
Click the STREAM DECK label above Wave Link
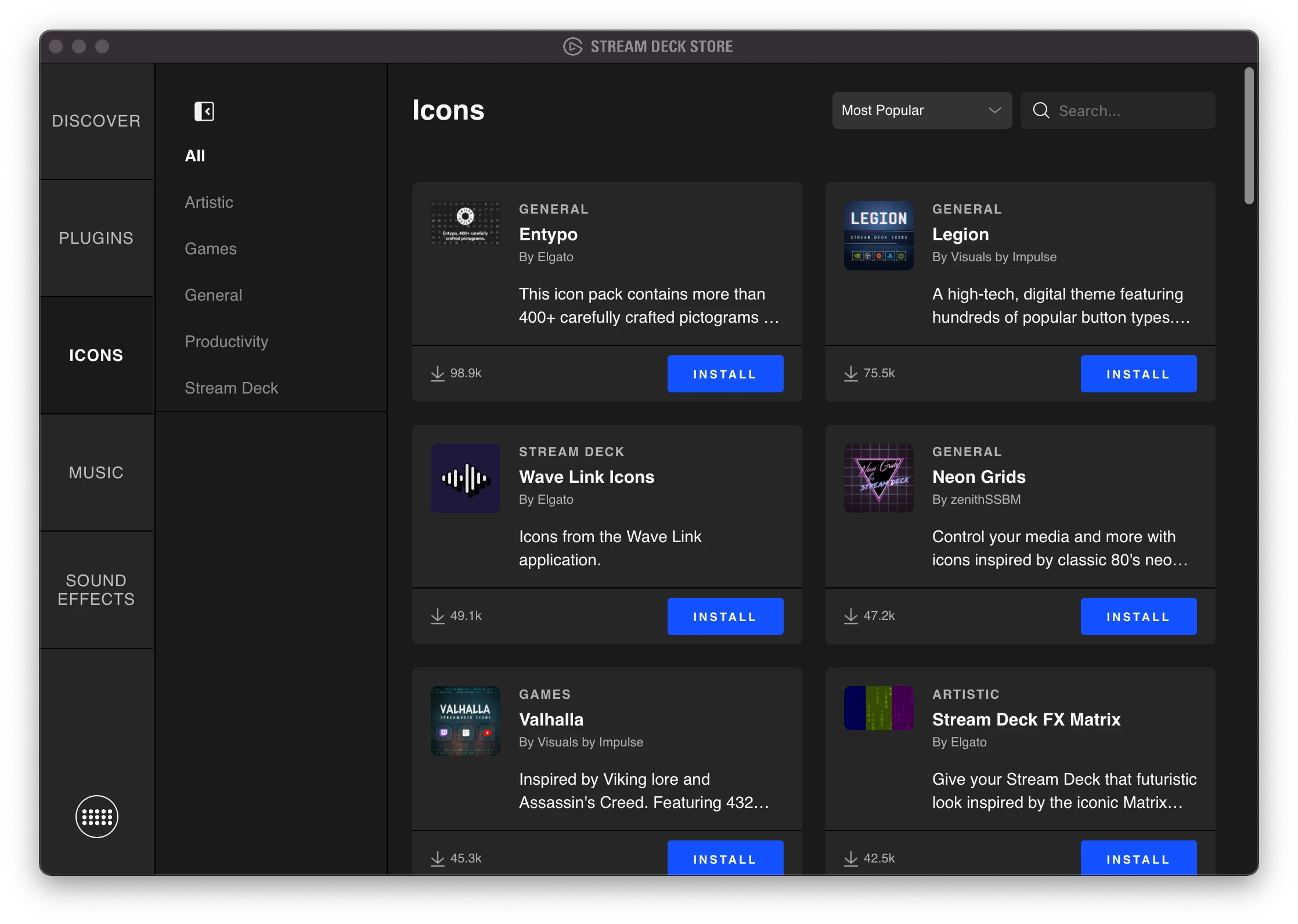pos(572,452)
